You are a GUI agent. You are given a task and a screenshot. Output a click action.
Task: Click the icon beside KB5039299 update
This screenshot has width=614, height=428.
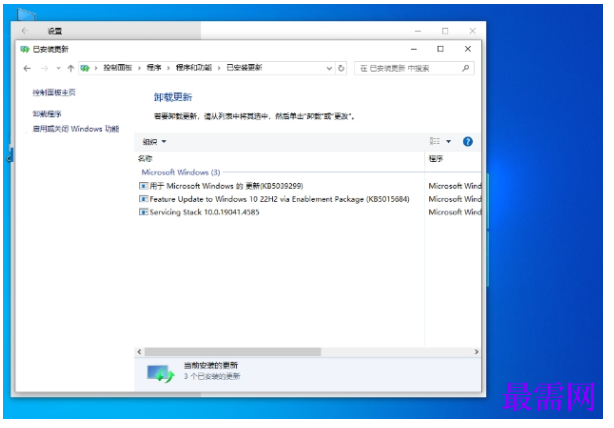(x=144, y=186)
